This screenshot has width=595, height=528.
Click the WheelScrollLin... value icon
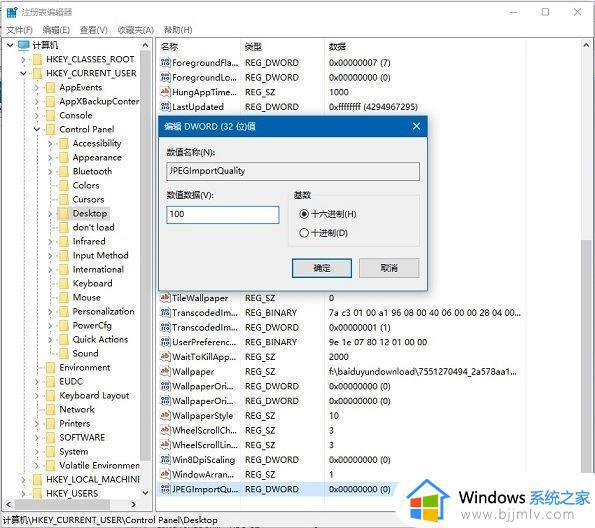tap(165, 445)
